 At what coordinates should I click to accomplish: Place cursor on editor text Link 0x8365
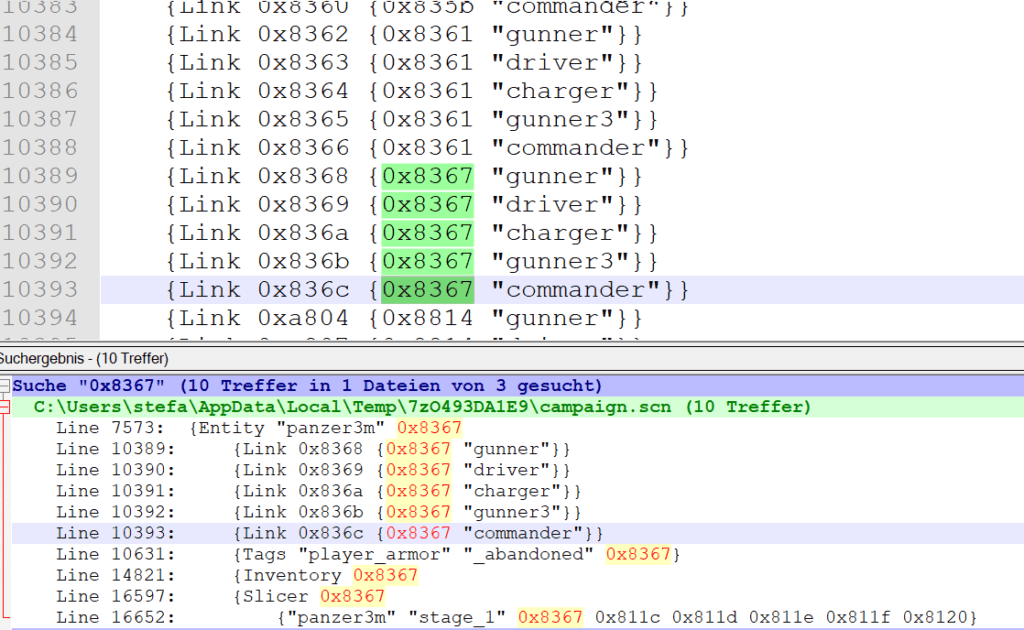point(264,119)
